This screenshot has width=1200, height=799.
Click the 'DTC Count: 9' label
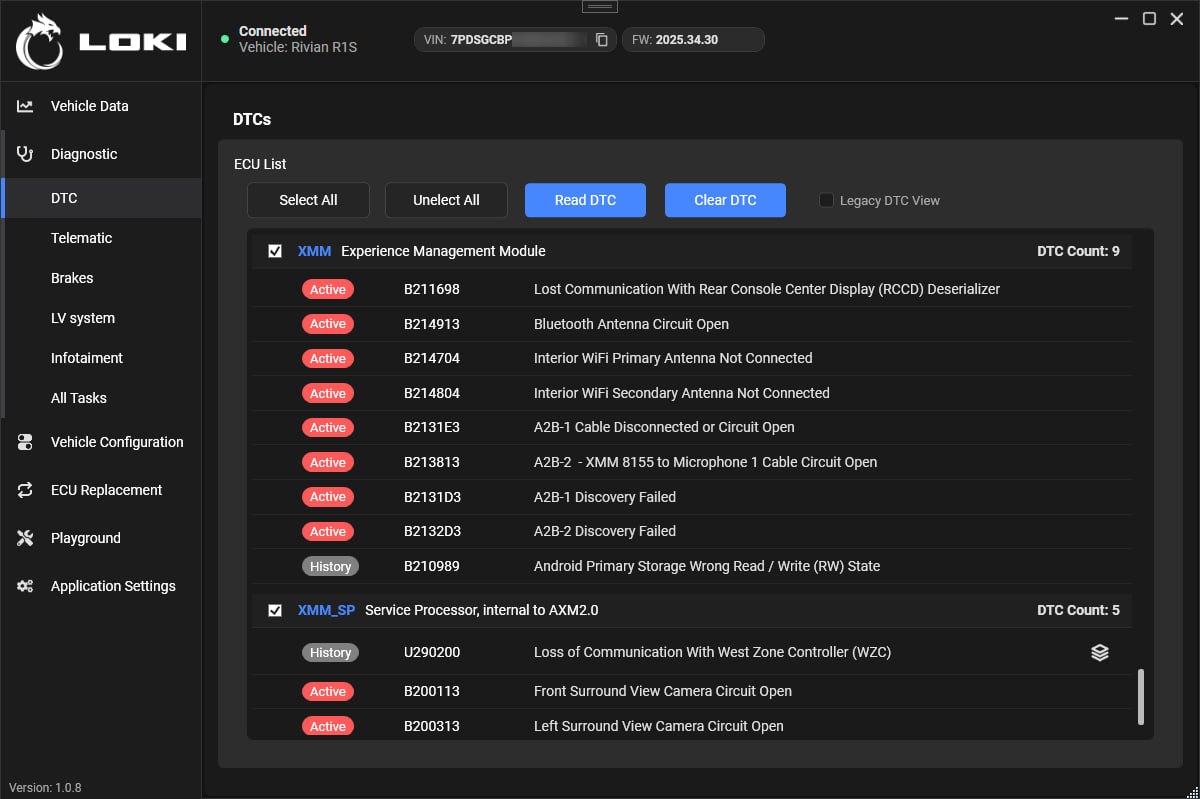[x=1078, y=251]
